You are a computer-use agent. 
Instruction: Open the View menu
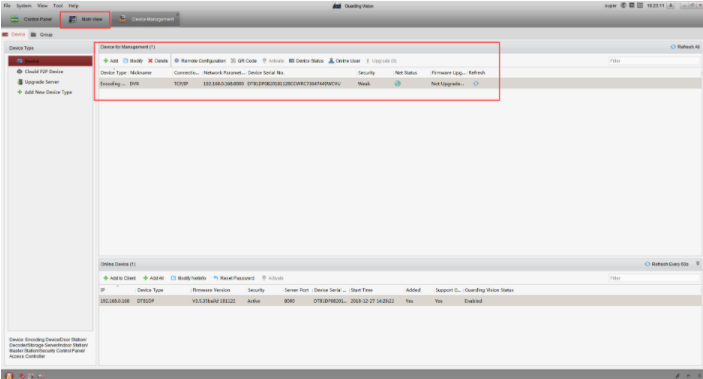pos(42,6)
